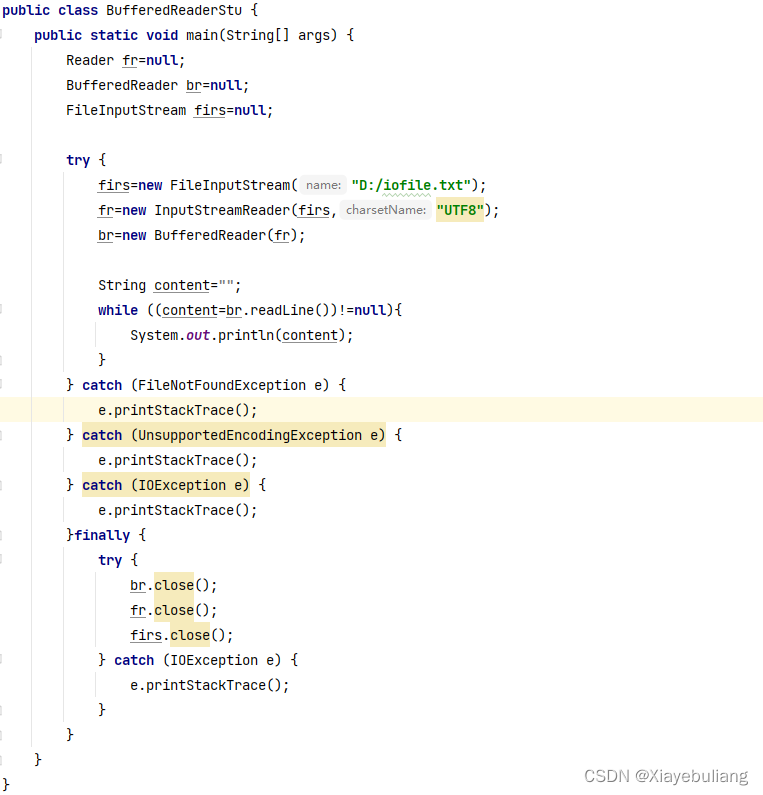763x795 pixels.
Task: Click the "D:/iofile.txt" string literal
Action: click(x=411, y=185)
